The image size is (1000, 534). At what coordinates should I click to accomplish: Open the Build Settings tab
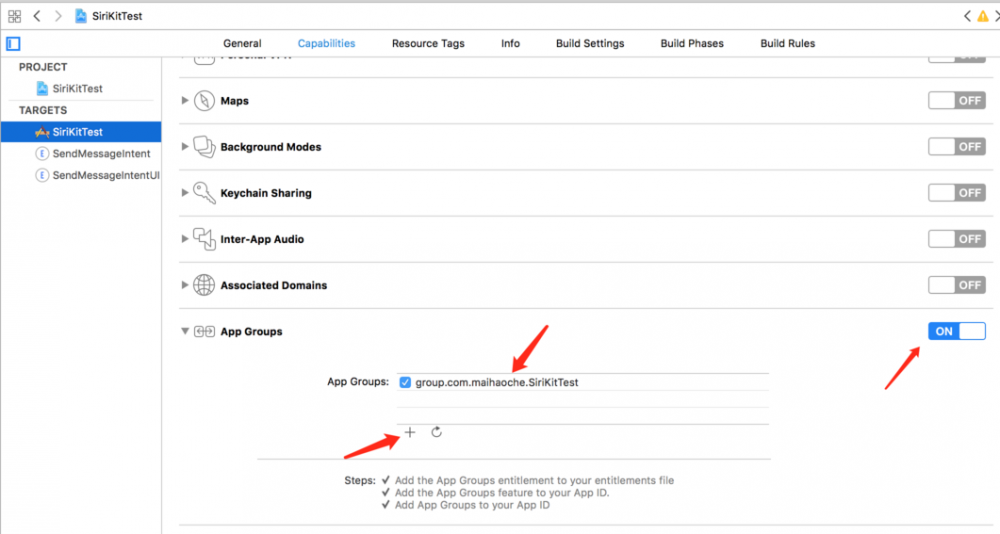(x=590, y=43)
